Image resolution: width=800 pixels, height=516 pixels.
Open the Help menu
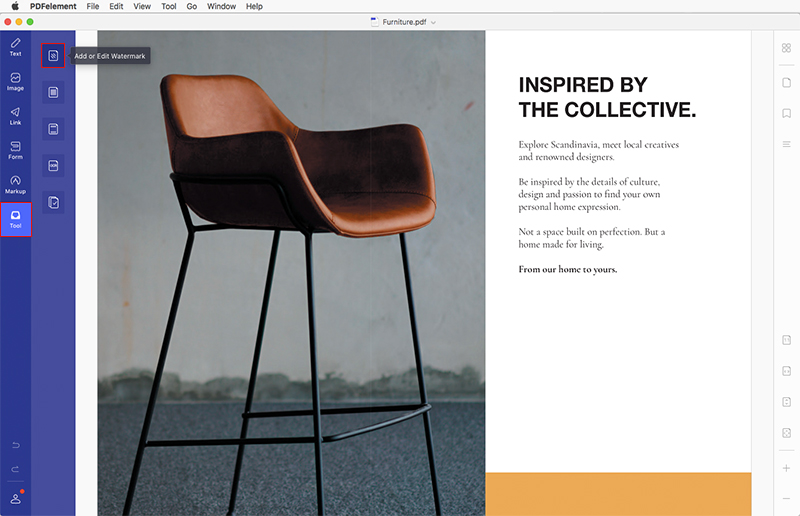(x=254, y=6)
